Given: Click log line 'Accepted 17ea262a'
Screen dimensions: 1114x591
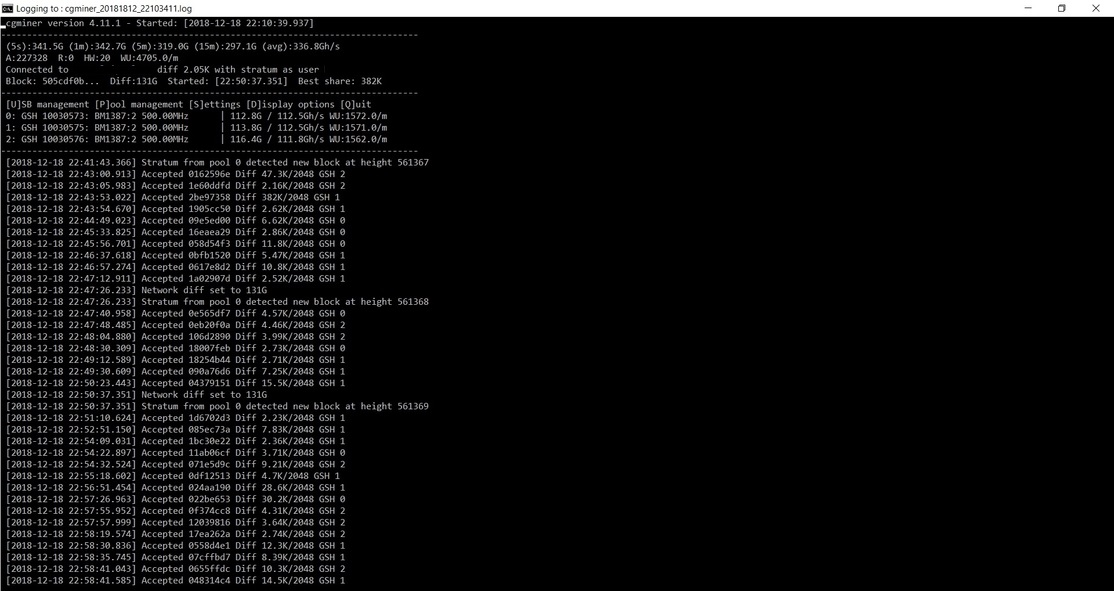Looking at the screenshot, I should [175, 533].
